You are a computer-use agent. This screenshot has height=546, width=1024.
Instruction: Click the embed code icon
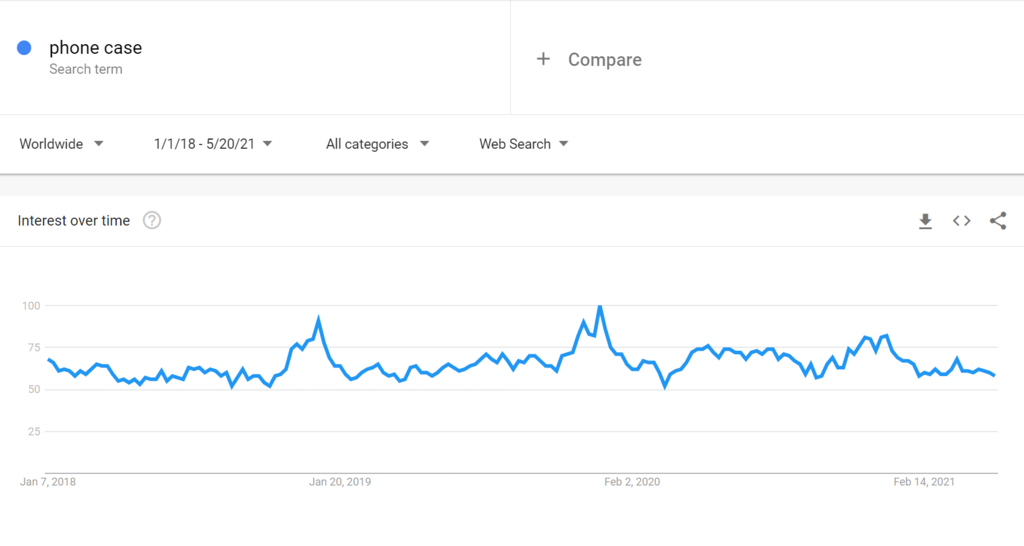tap(961, 221)
